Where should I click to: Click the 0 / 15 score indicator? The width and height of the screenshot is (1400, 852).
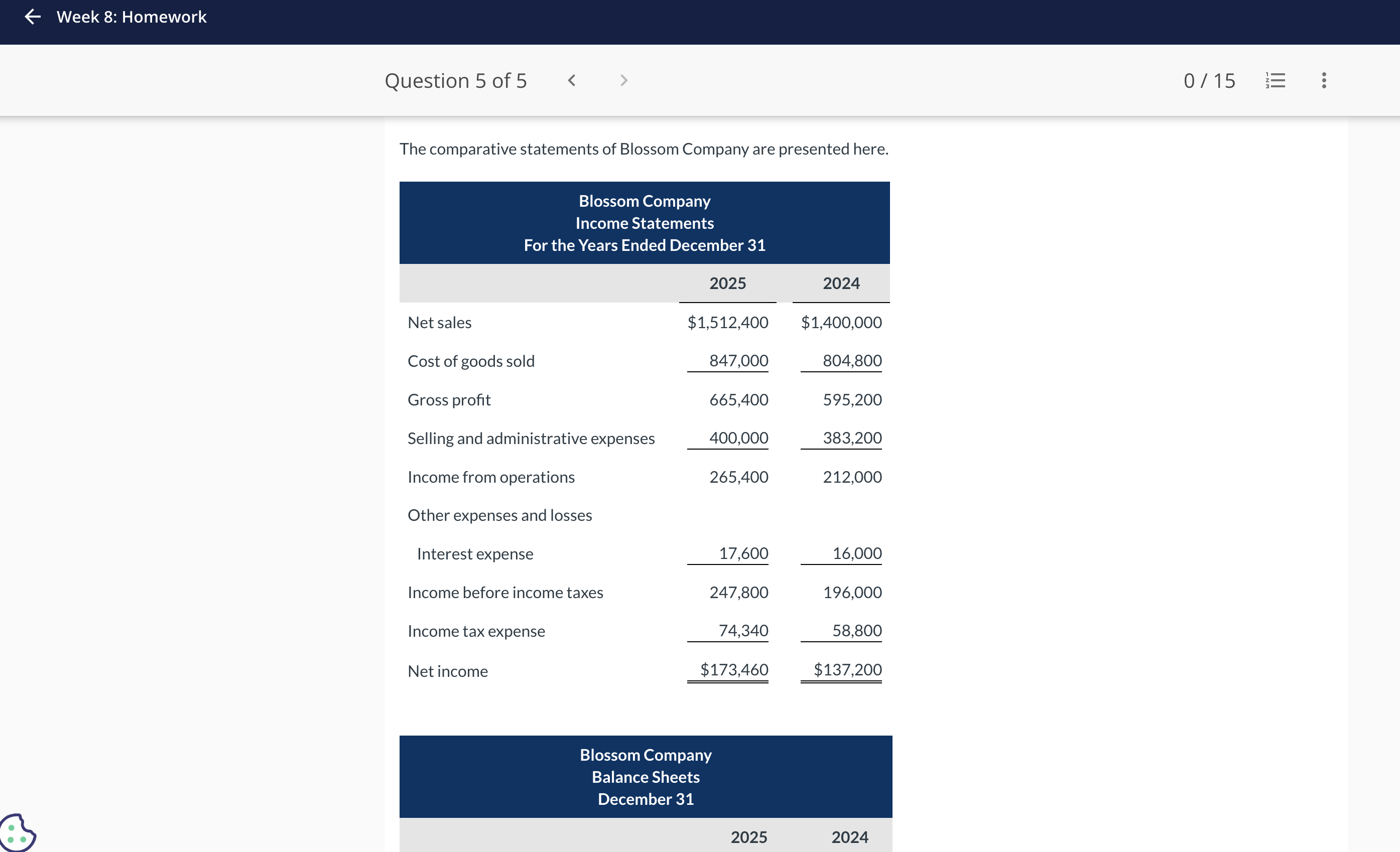[x=1209, y=81]
